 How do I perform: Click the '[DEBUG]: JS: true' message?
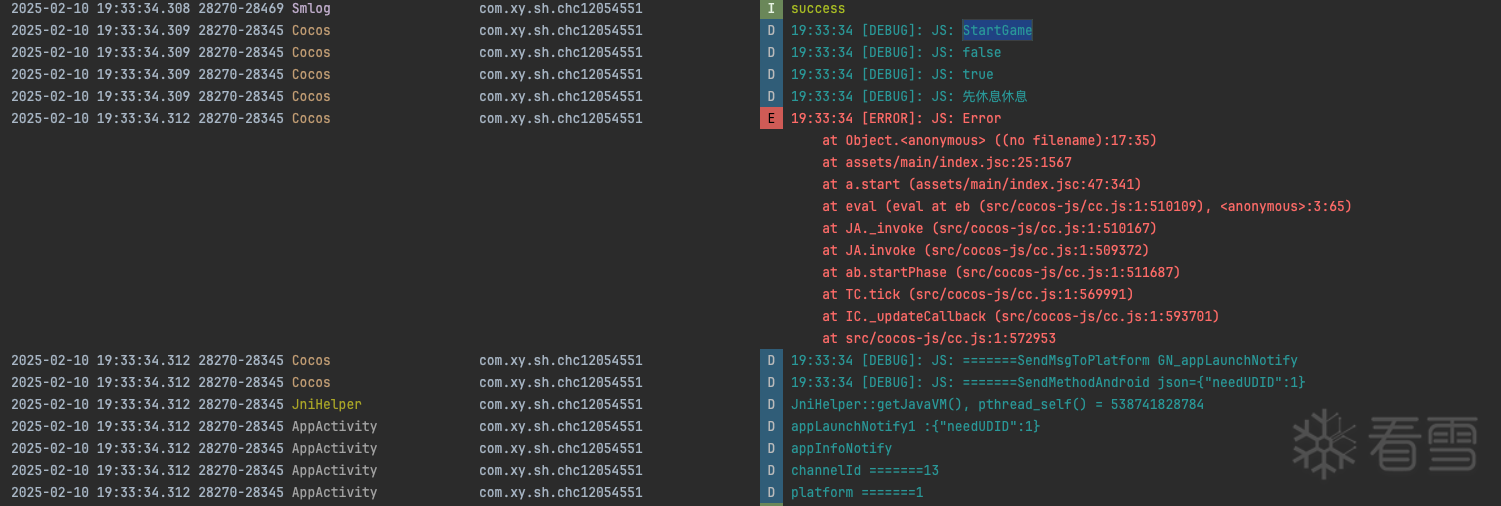click(892, 74)
